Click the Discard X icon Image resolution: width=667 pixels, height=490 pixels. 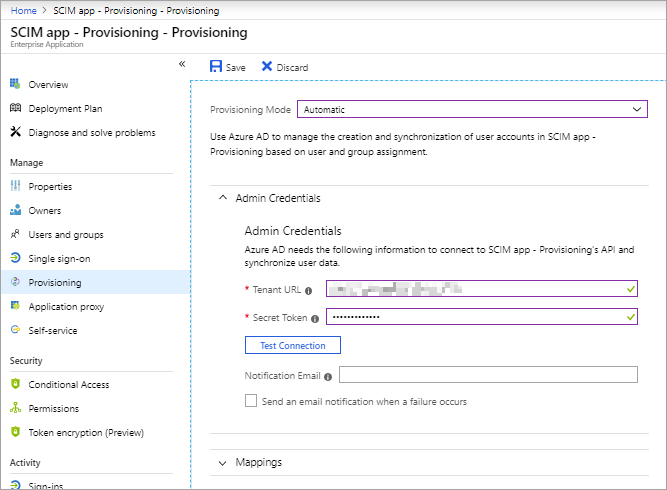click(x=267, y=66)
